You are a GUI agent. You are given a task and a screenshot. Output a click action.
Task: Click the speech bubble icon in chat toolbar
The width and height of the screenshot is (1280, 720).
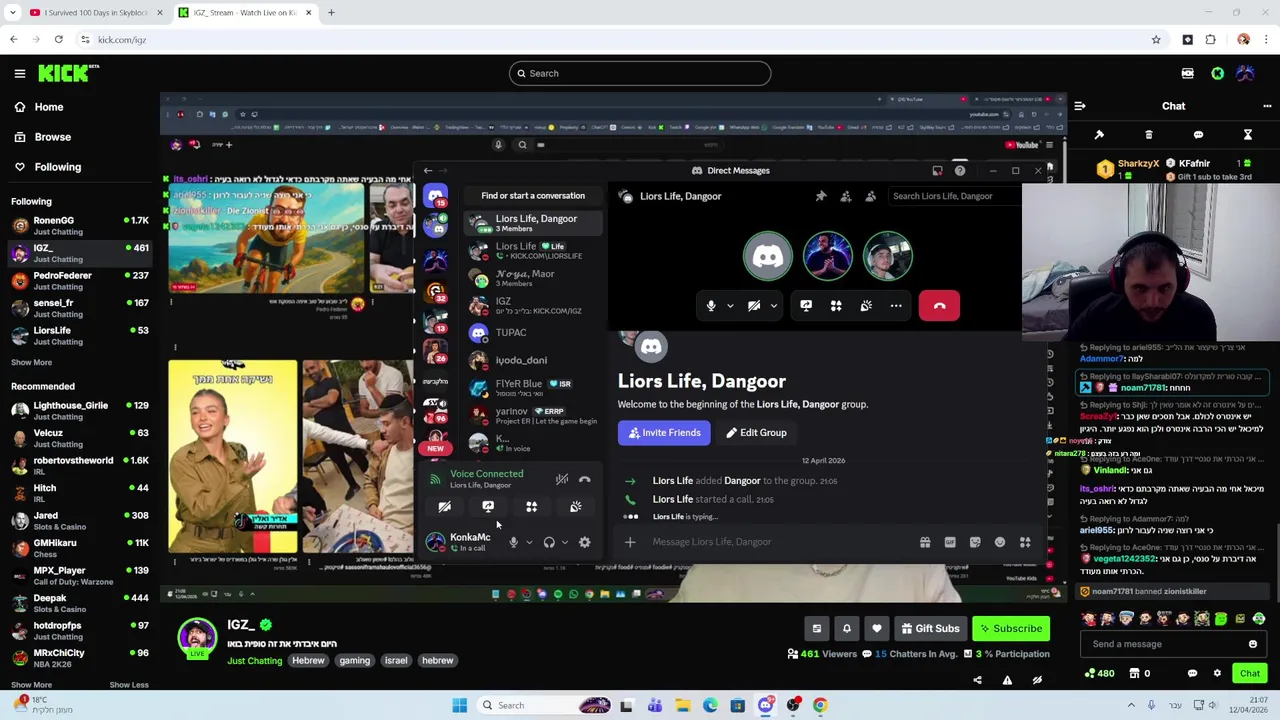[1198, 135]
